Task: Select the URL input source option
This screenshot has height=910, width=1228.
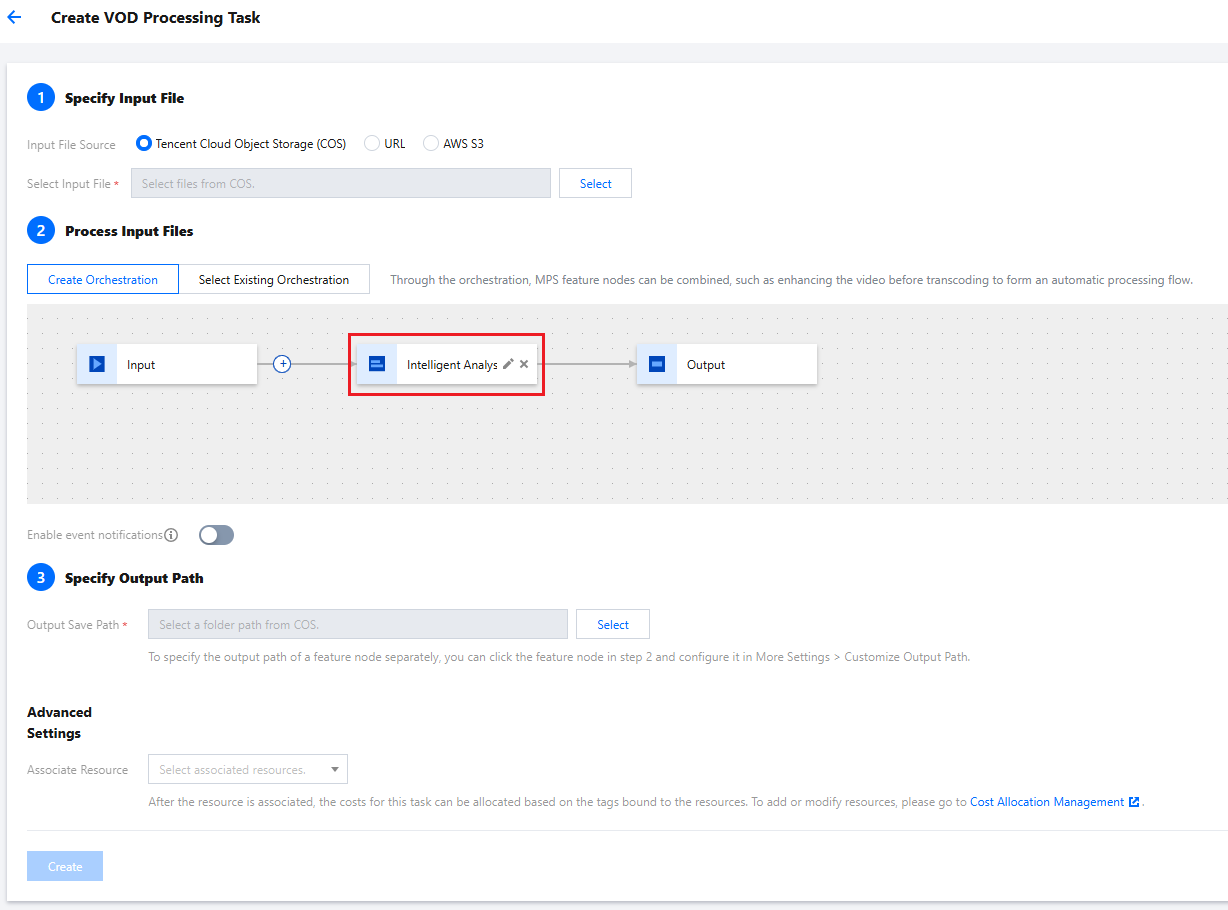Action: tap(373, 144)
